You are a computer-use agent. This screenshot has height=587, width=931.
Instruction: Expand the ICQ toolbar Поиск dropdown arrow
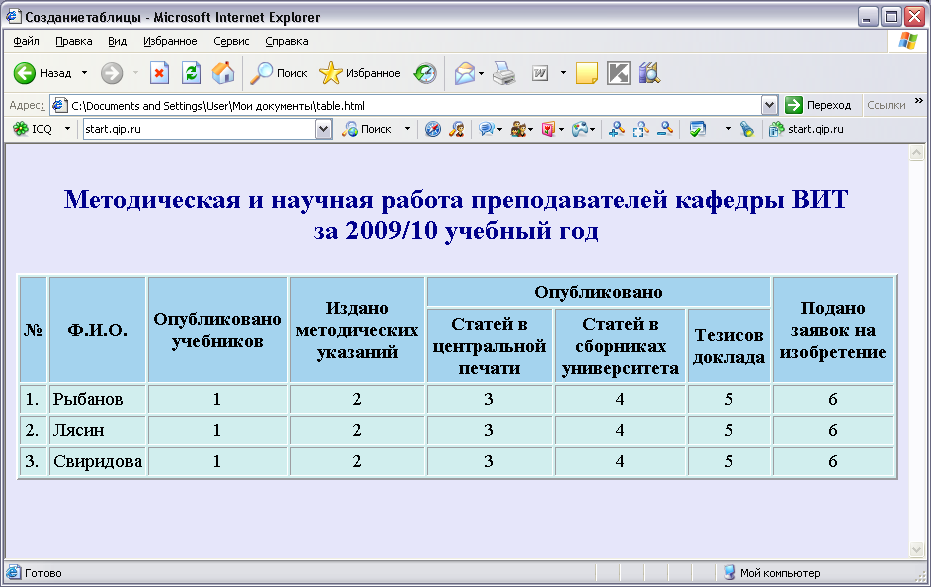407,129
